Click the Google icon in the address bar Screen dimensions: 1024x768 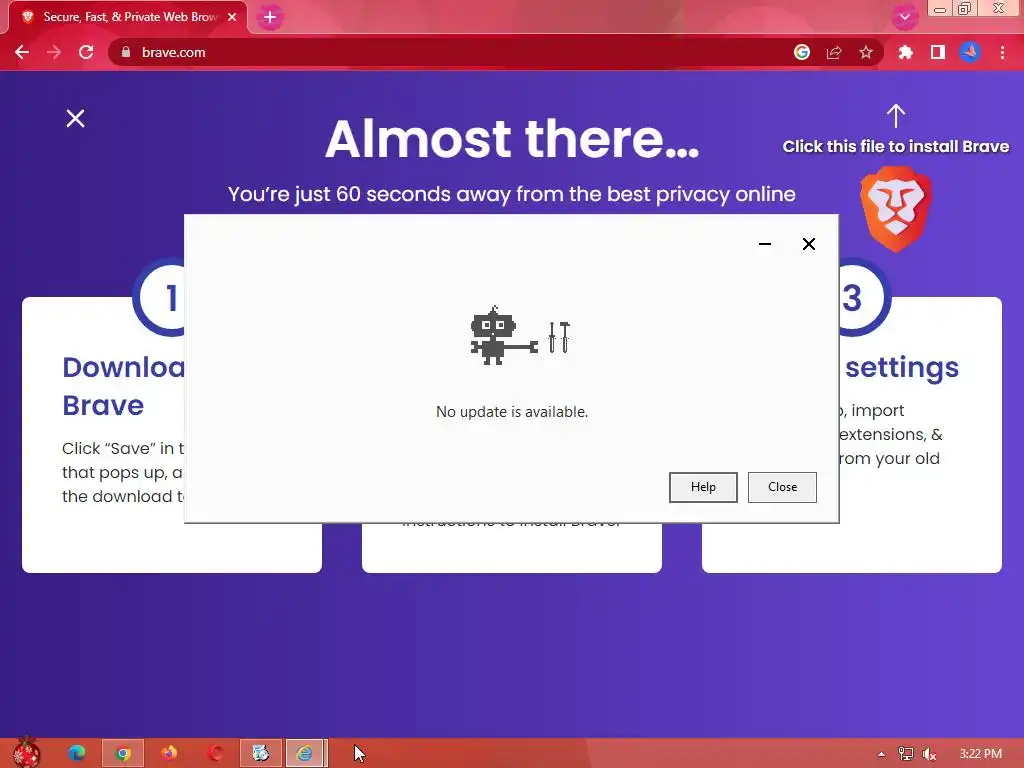pyautogui.click(x=802, y=52)
